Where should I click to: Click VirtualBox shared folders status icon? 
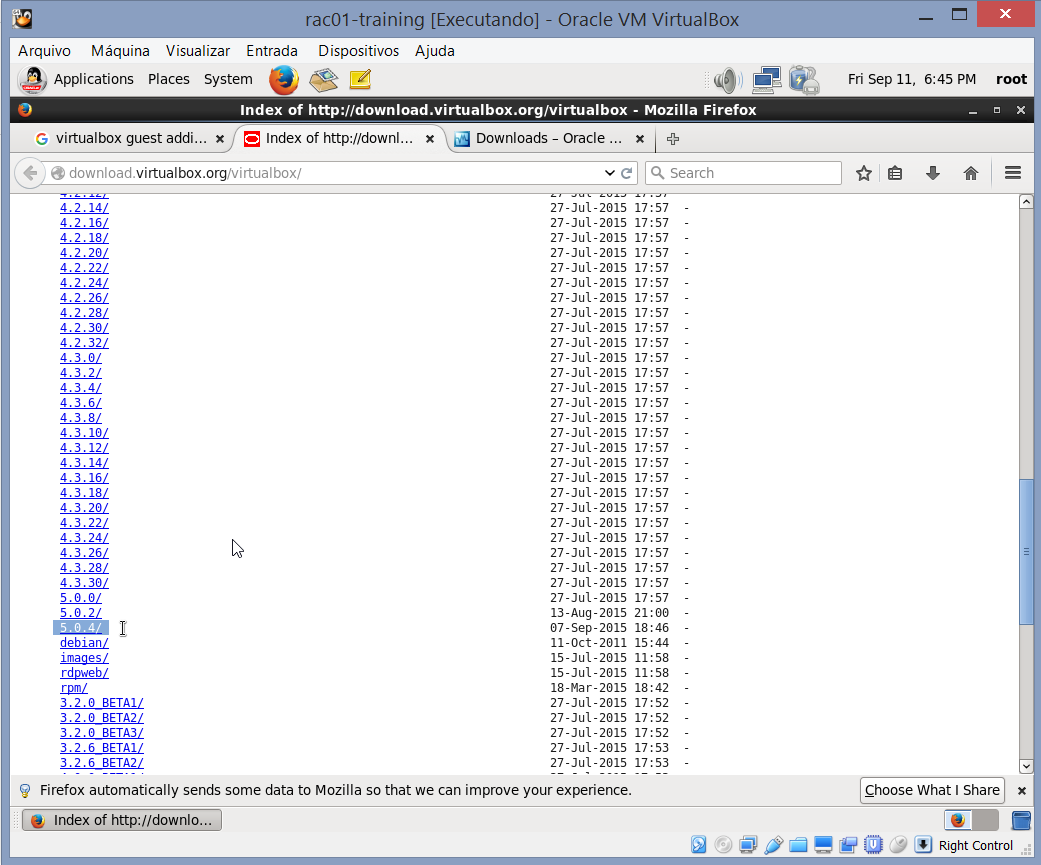pos(798,844)
